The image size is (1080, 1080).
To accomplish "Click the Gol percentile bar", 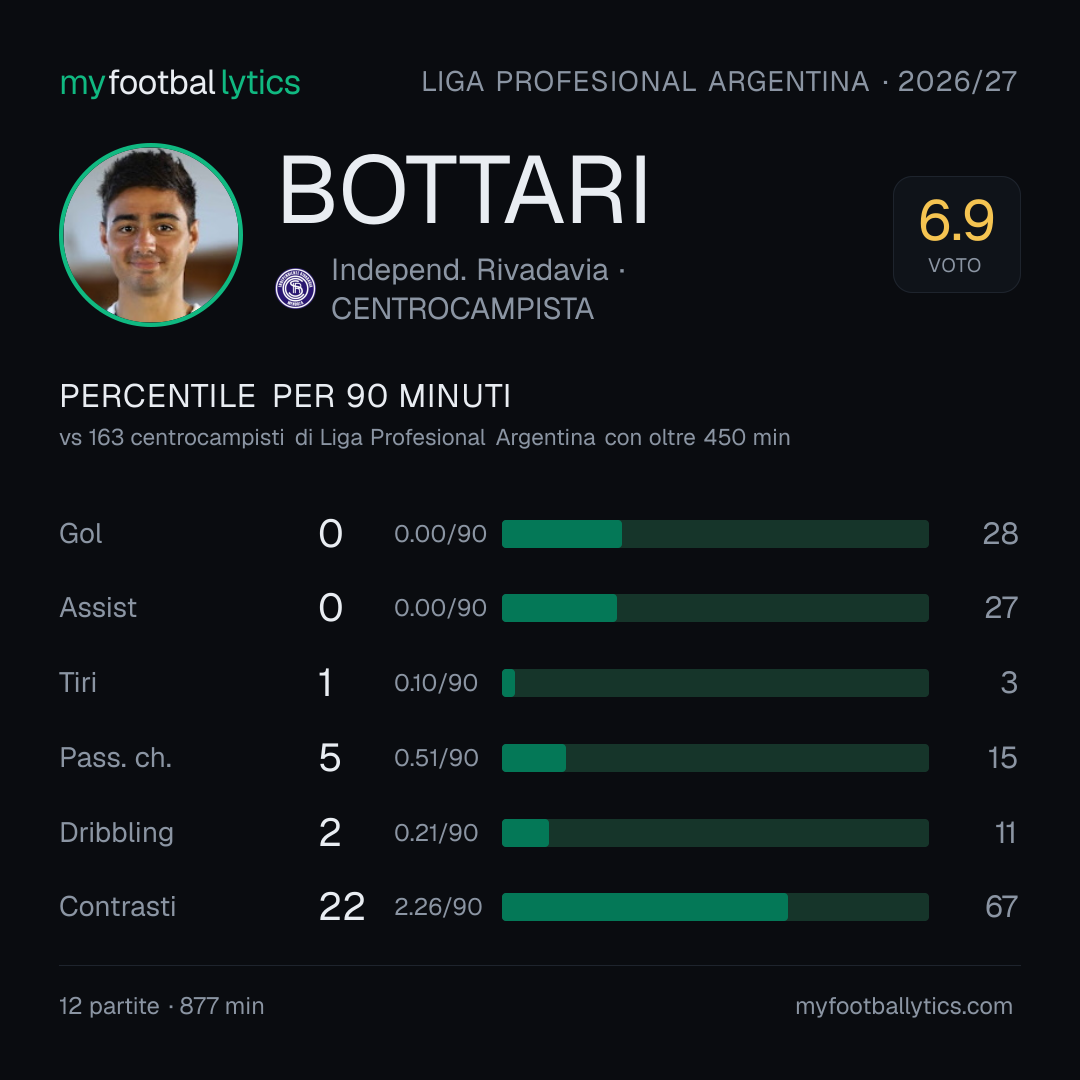I will point(715,534).
